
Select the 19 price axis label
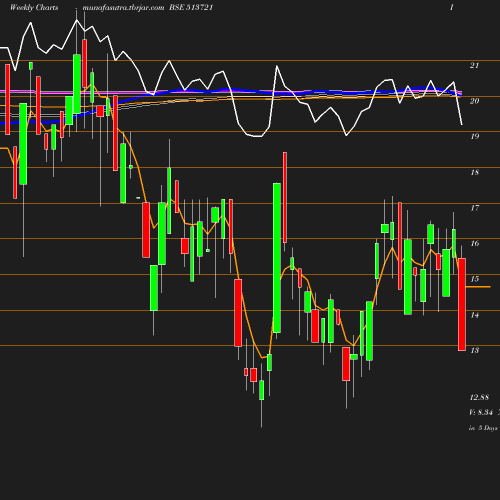point(475,136)
